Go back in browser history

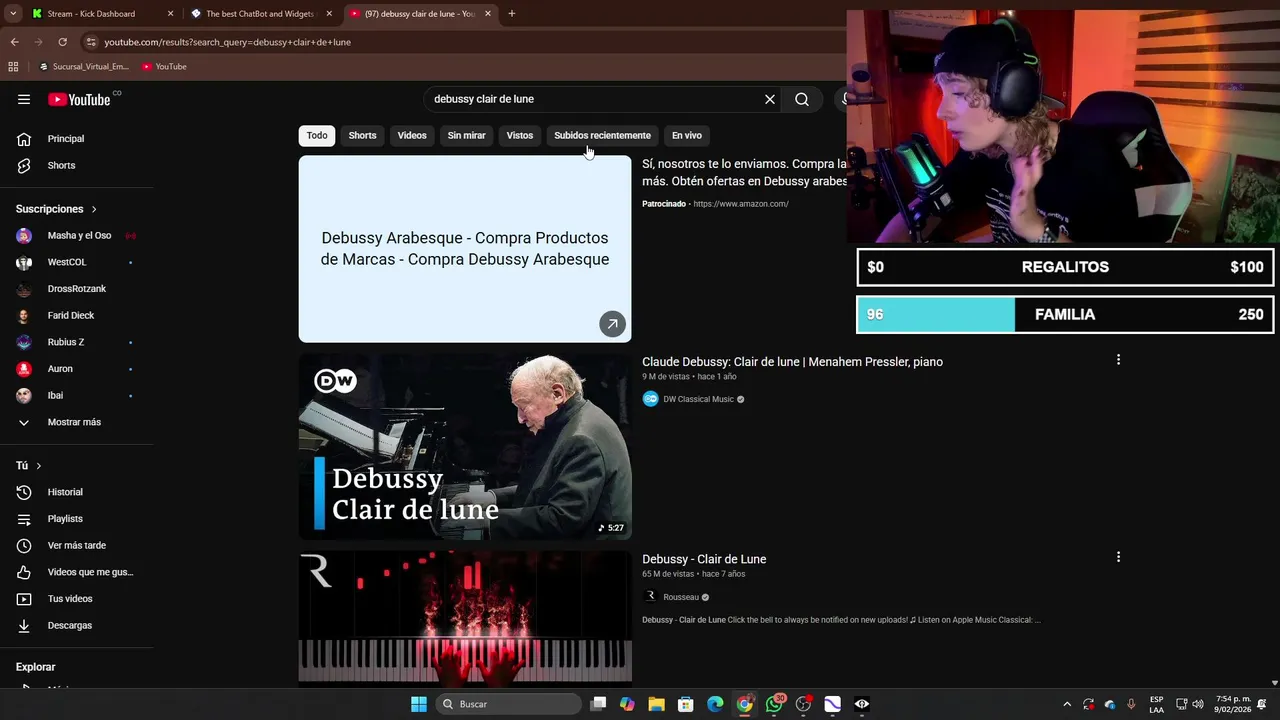tap(14, 42)
